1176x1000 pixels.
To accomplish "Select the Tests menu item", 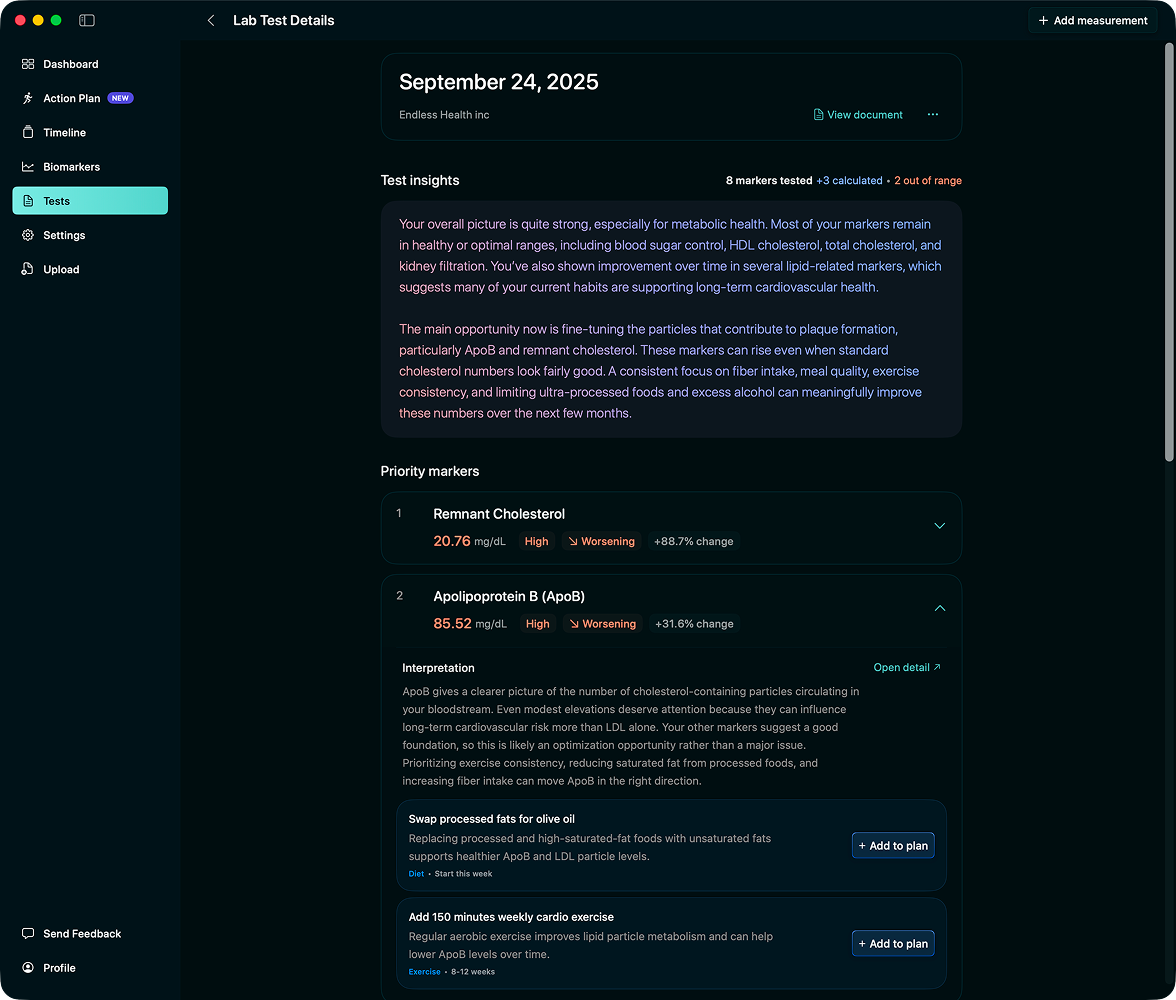I will tap(90, 200).
